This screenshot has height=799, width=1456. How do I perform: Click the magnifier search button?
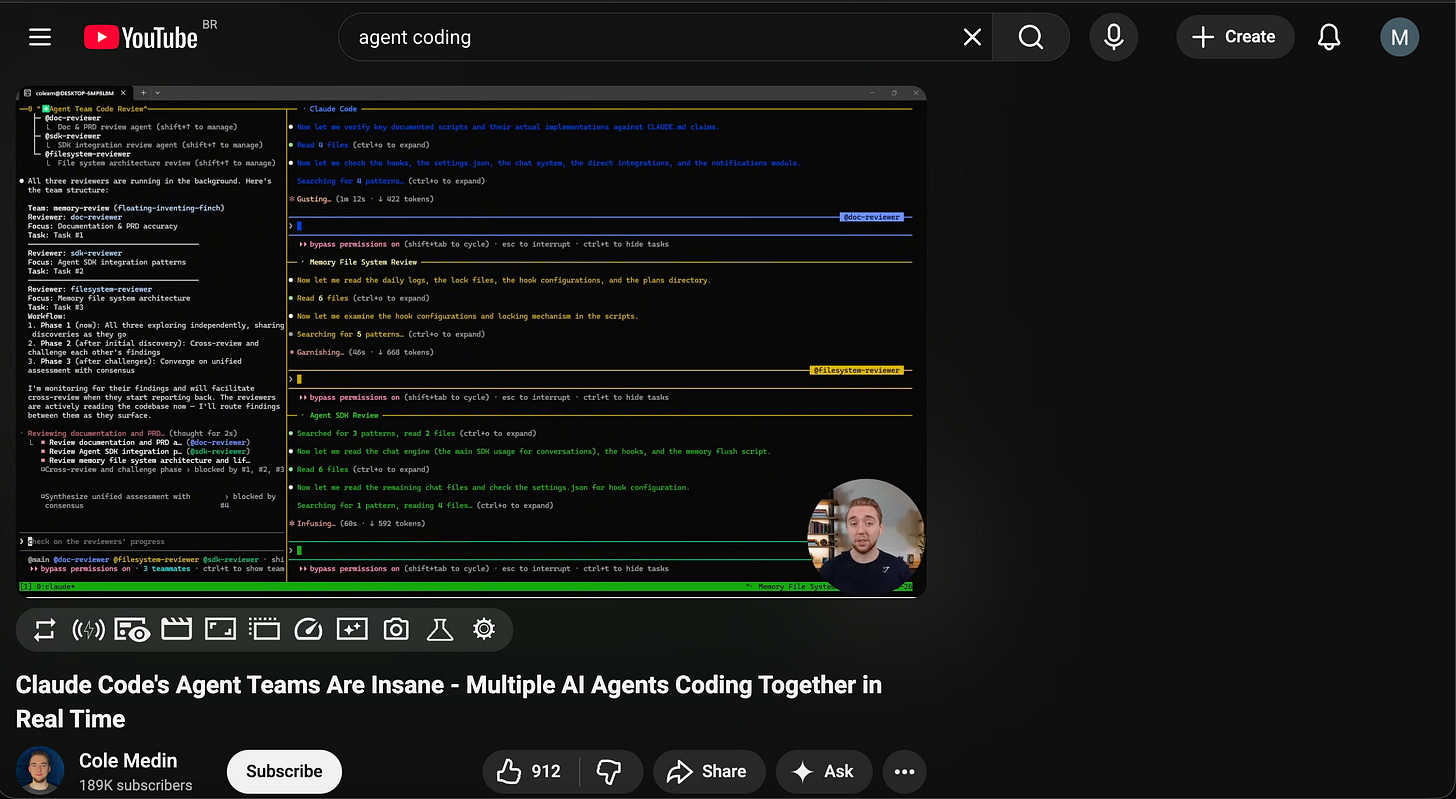(1031, 37)
